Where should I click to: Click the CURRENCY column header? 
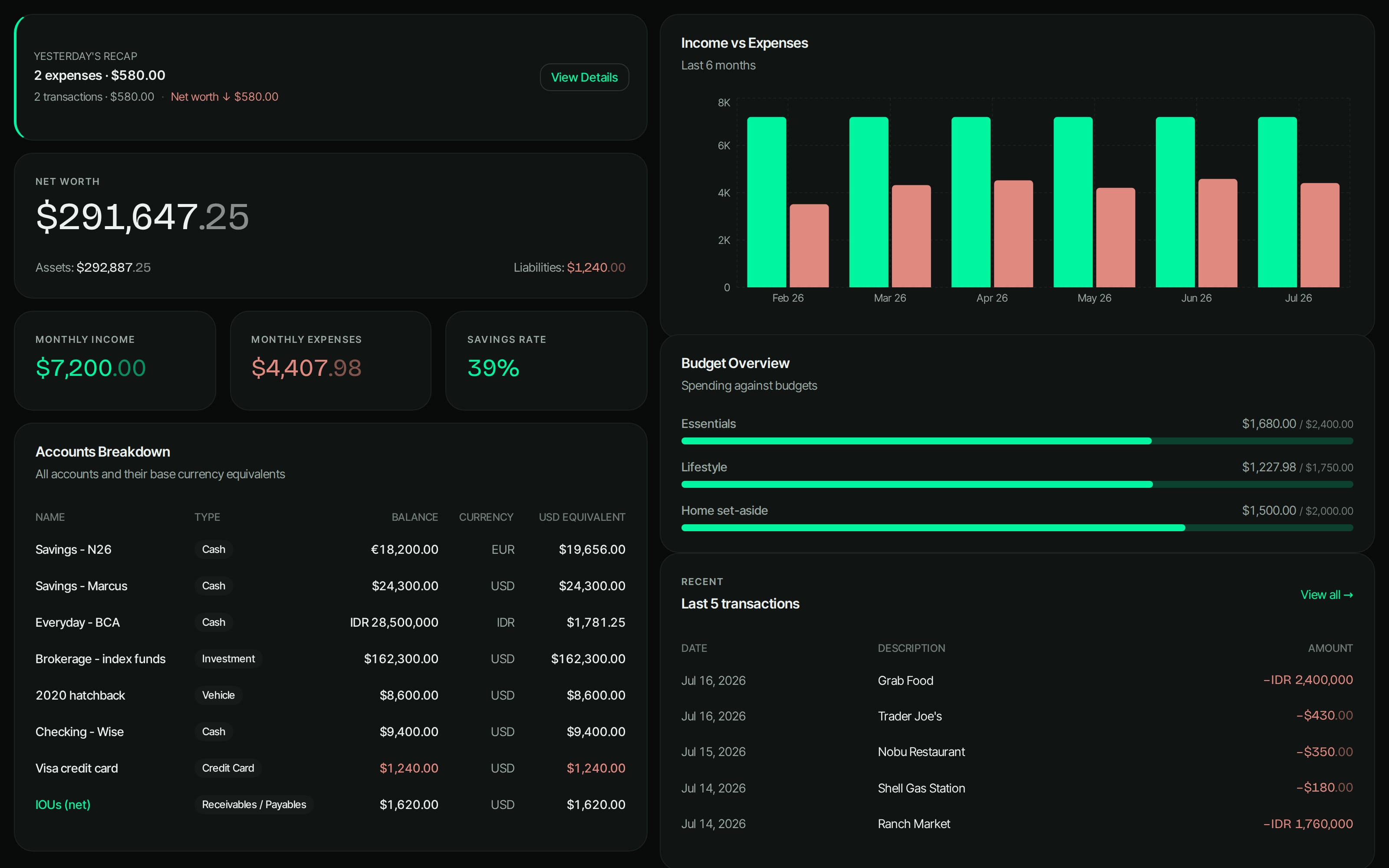486,517
